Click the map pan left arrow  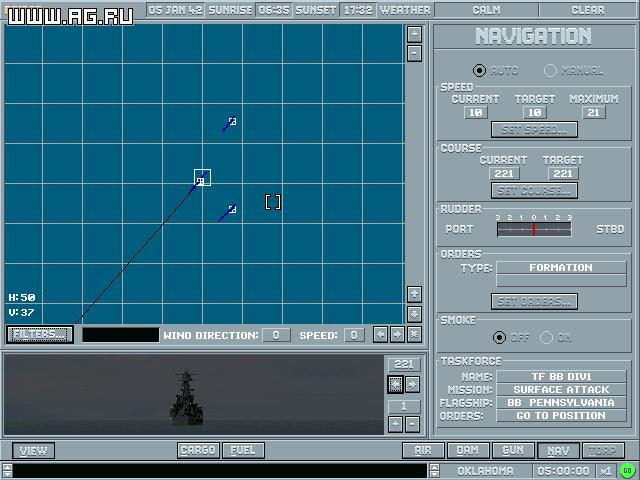pos(380,335)
